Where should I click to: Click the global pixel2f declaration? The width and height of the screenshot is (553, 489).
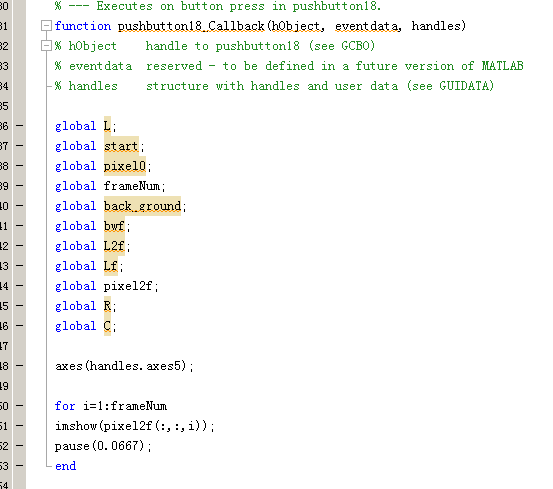click(x=107, y=286)
